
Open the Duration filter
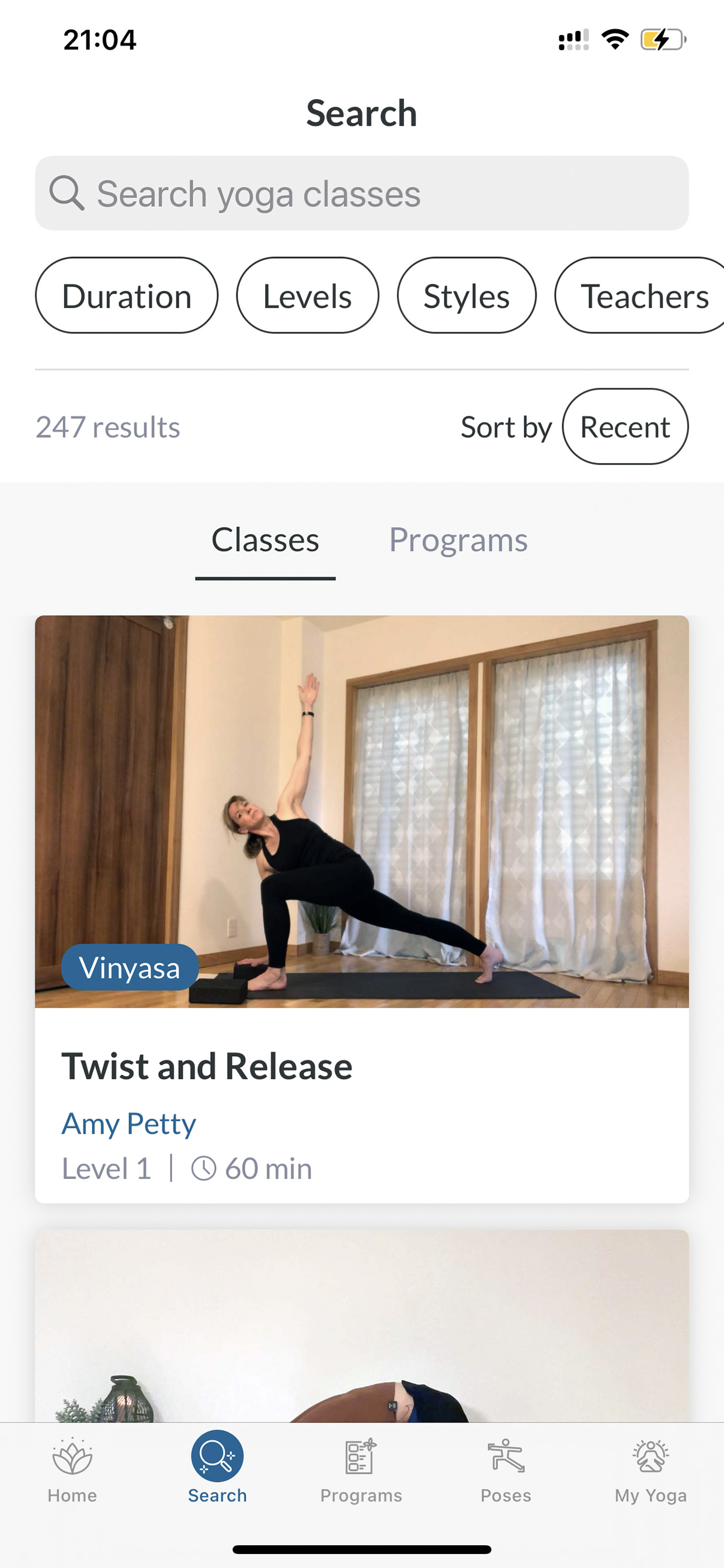coord(127,295)
